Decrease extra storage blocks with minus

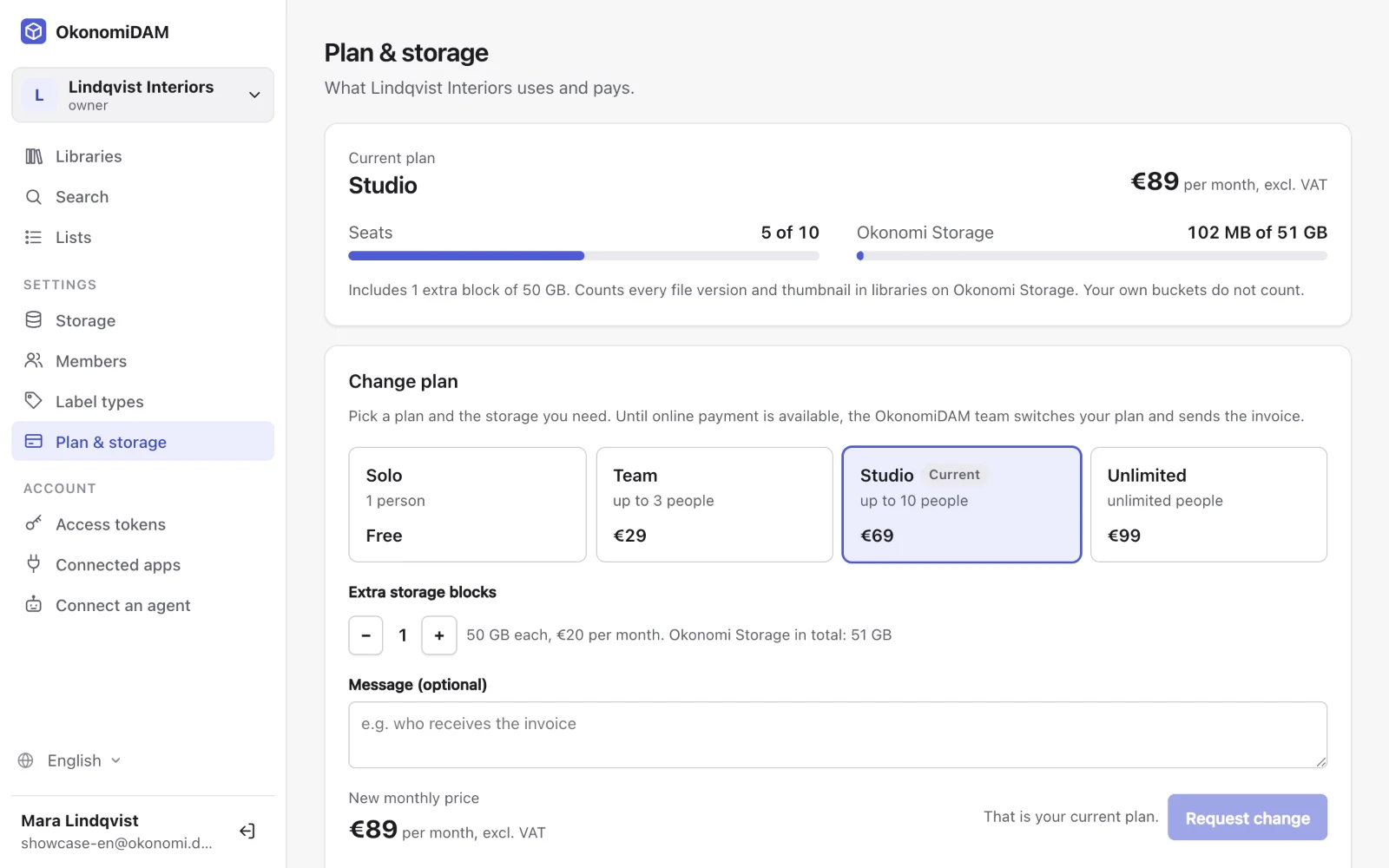[x=365, y=635]
